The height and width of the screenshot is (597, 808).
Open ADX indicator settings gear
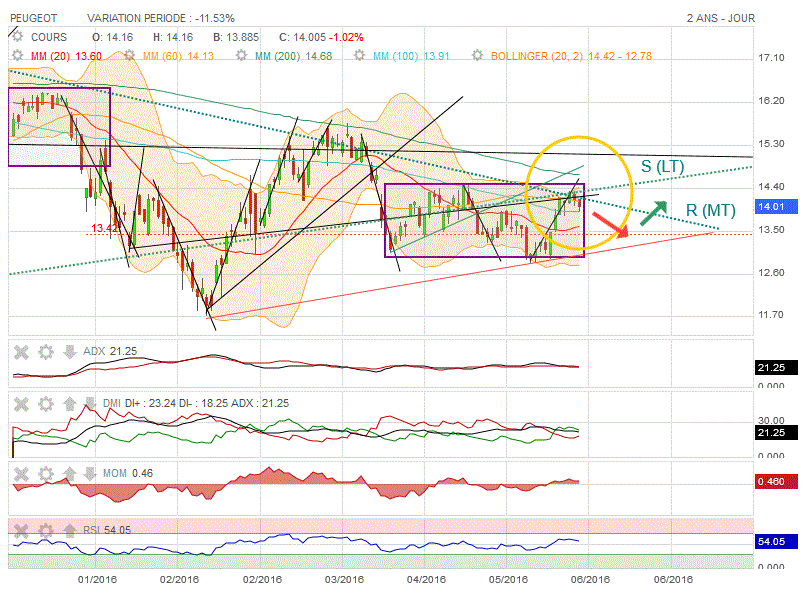click(x=46, y=352)
